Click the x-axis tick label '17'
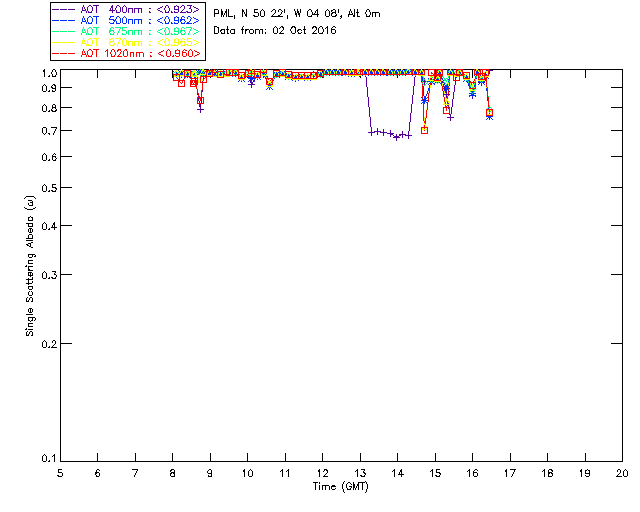The image size is (640, 512). click(510, 473)
